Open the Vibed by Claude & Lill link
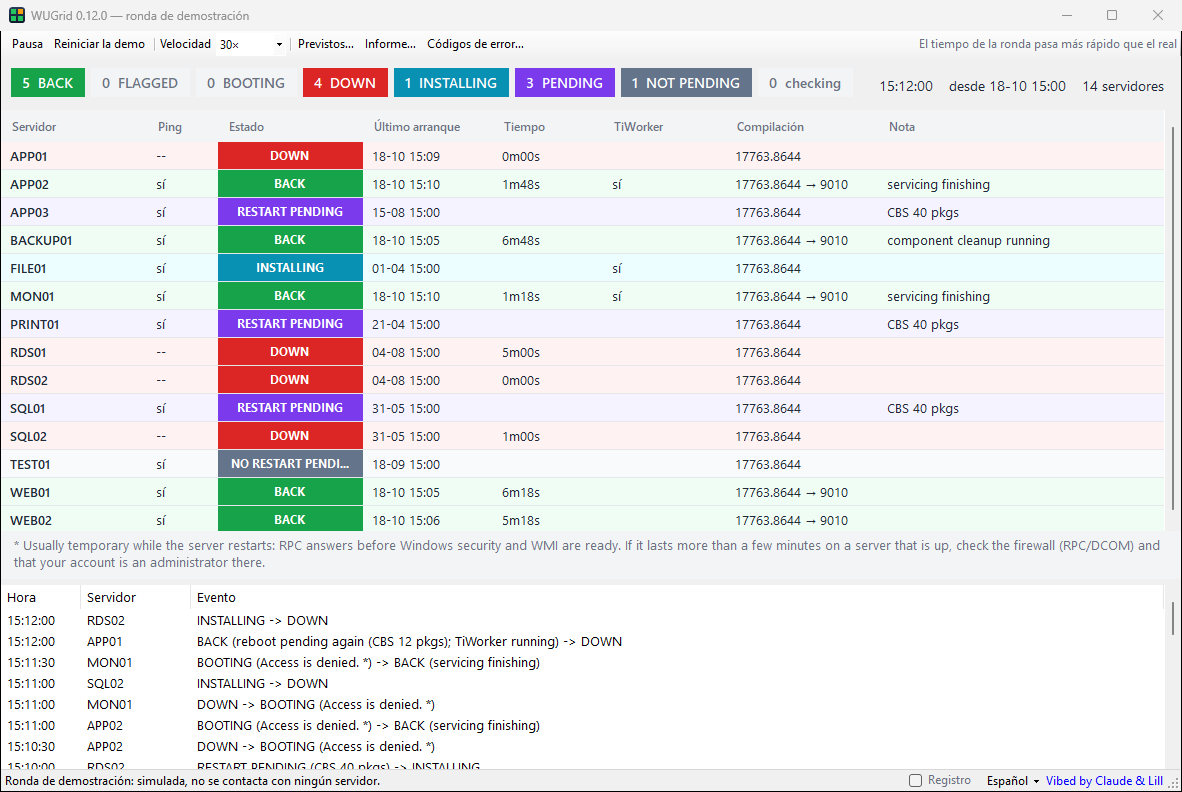Image resolution: width=1182 pixels, height=792 pixels. 1104,781
